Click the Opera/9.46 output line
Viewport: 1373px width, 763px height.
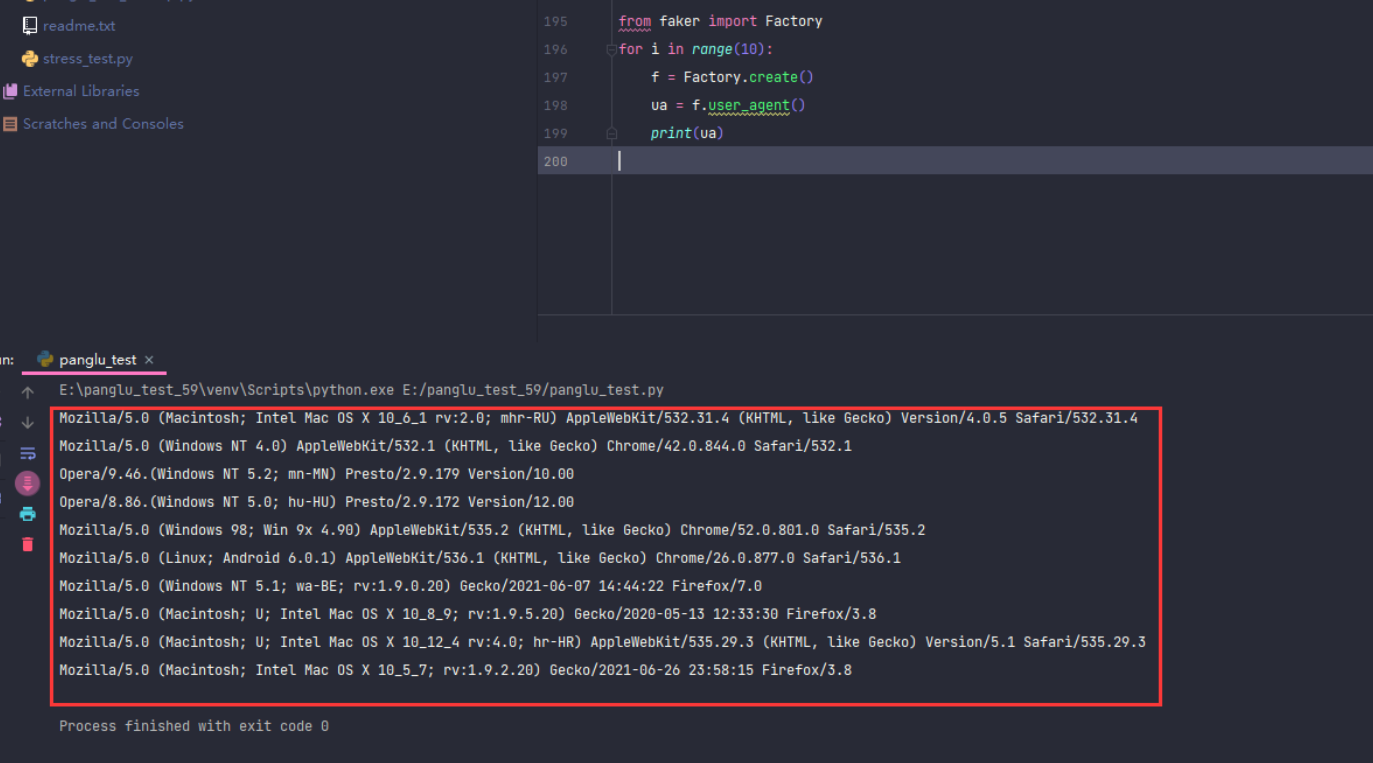(x=316, y=474)
